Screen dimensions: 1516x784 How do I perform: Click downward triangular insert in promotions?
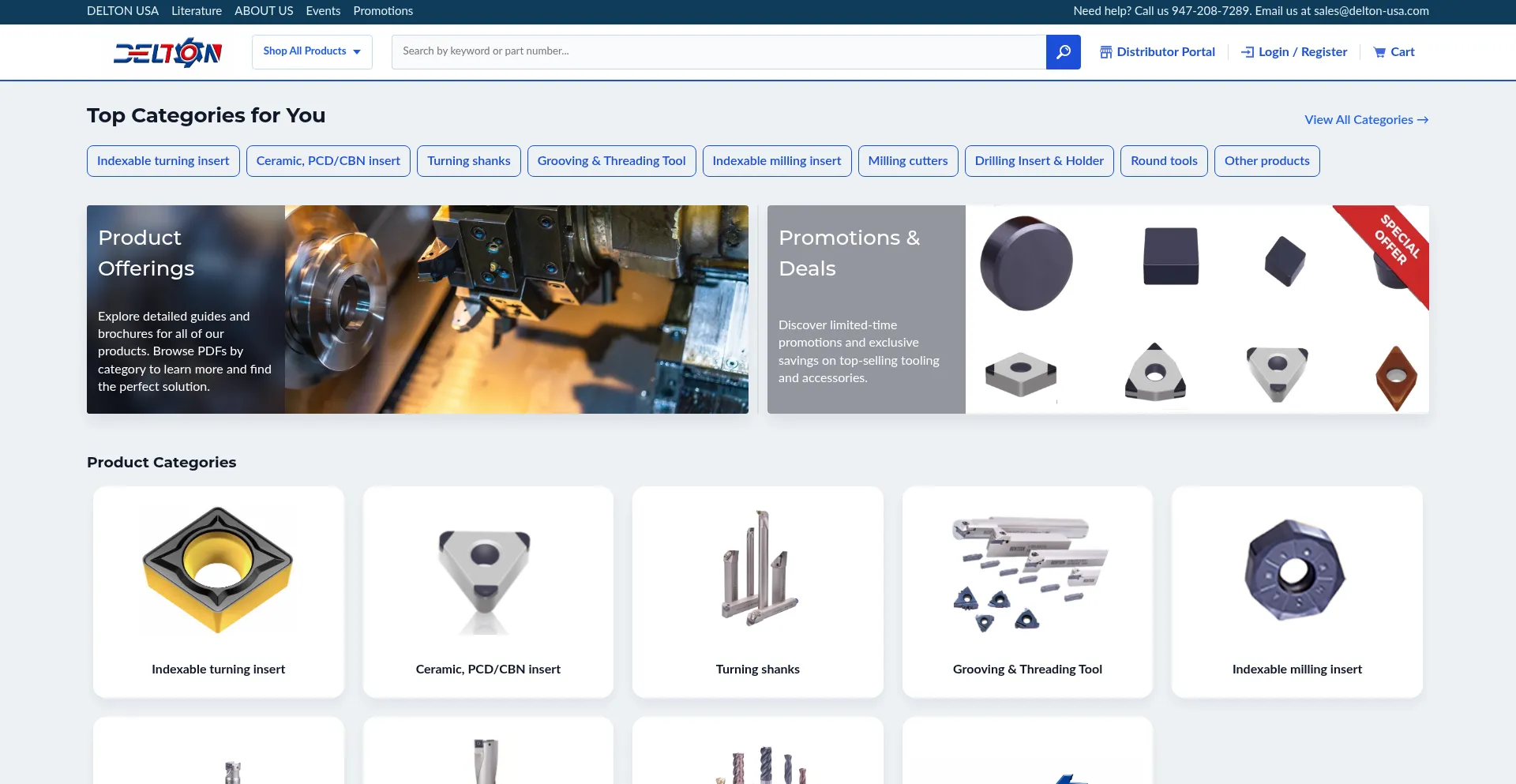click(x=1277, y=373)
